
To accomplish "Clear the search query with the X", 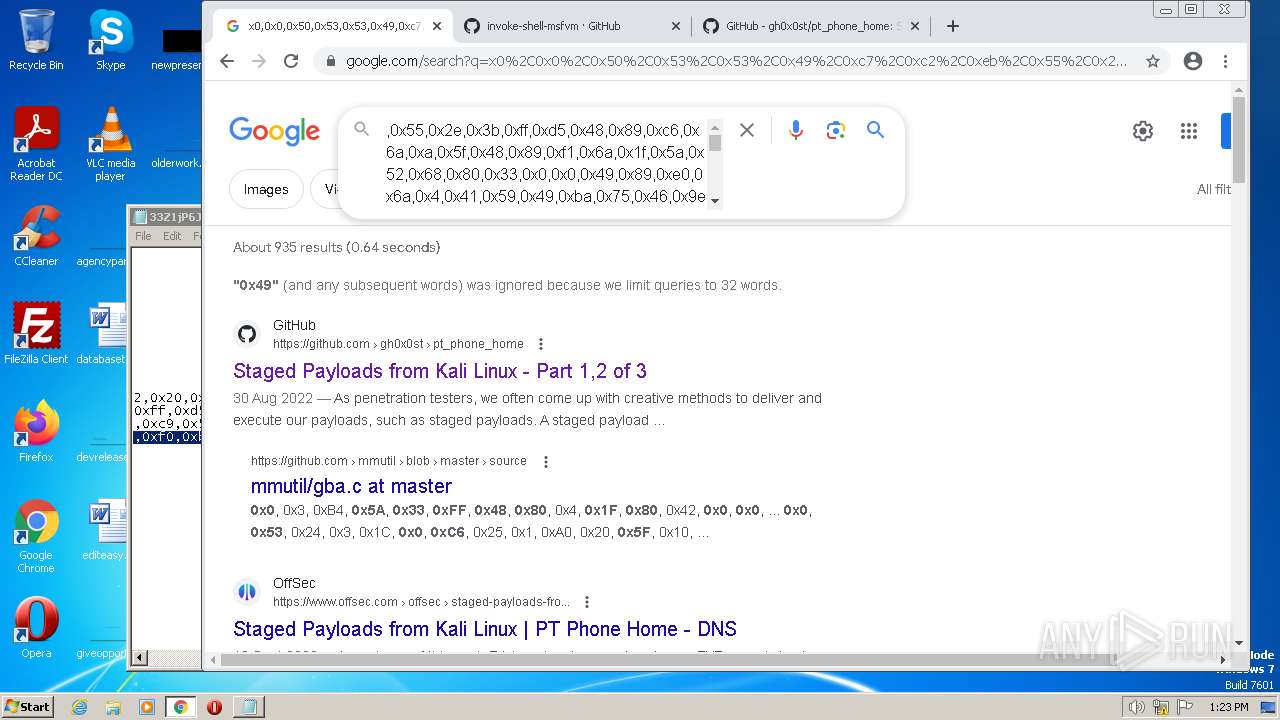I will click(747, 130).
